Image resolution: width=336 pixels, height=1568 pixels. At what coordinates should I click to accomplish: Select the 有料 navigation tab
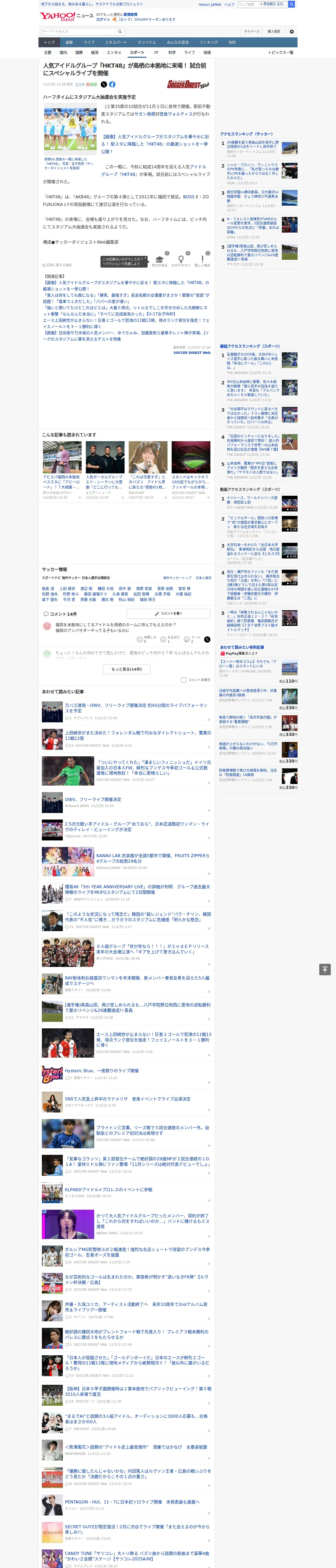tap(232, 42)
